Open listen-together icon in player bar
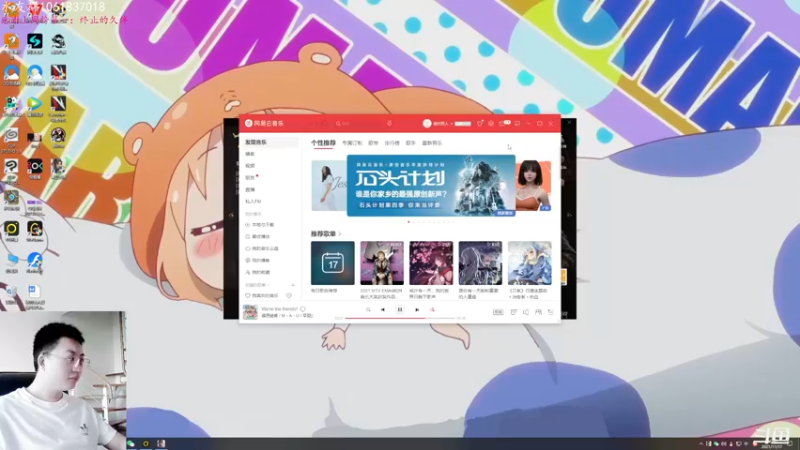 tap(538, 312)
